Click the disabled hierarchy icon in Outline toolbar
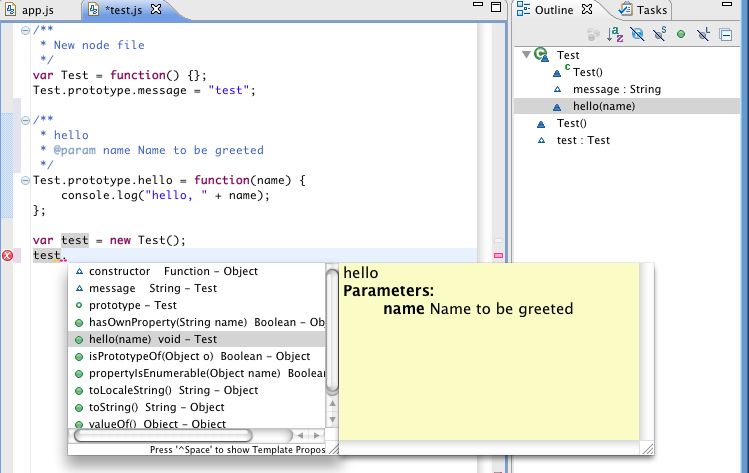 pos(593,34)
